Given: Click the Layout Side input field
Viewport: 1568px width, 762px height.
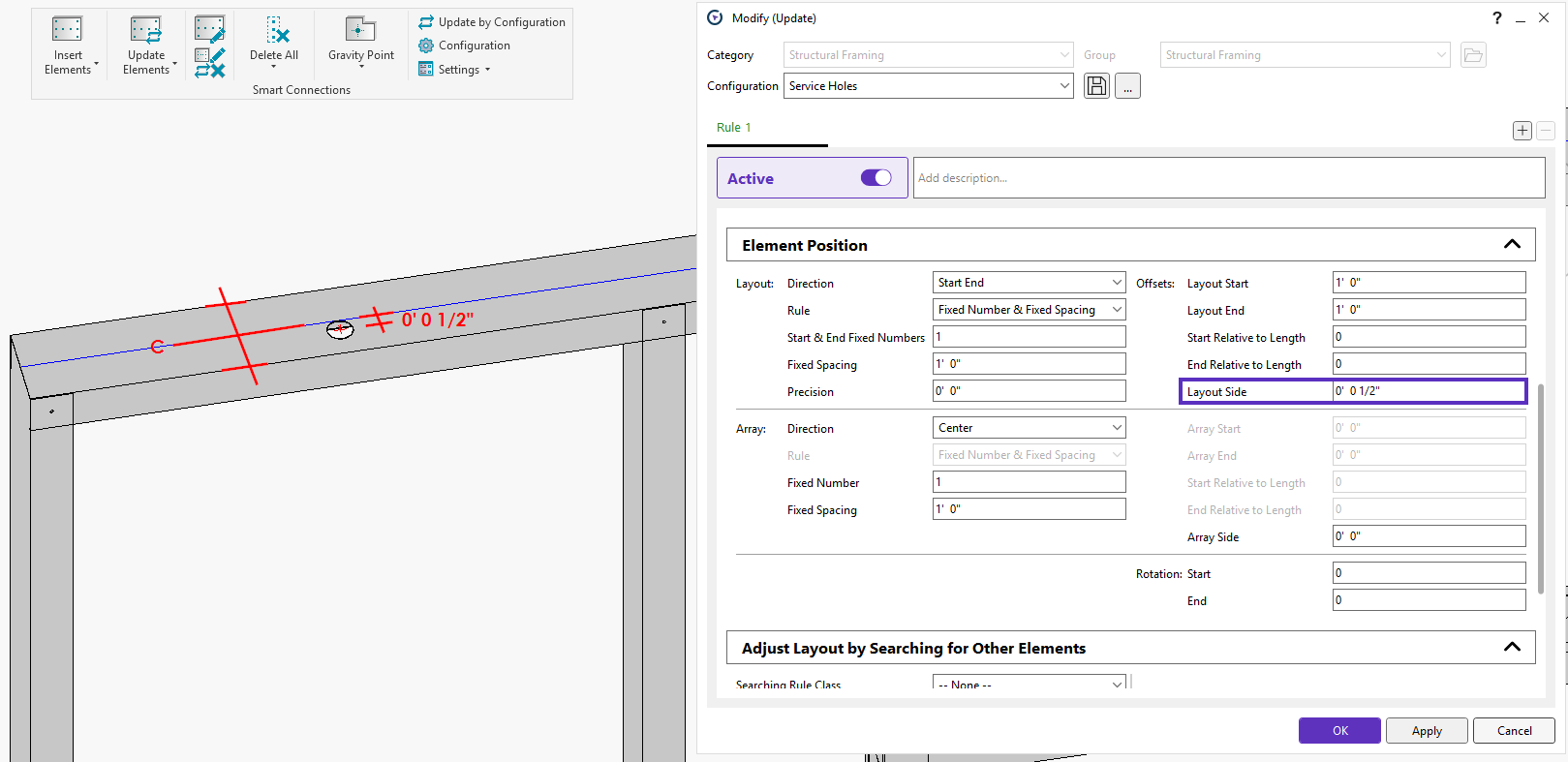Looking at the screenshot, I should coord(1428,391).
